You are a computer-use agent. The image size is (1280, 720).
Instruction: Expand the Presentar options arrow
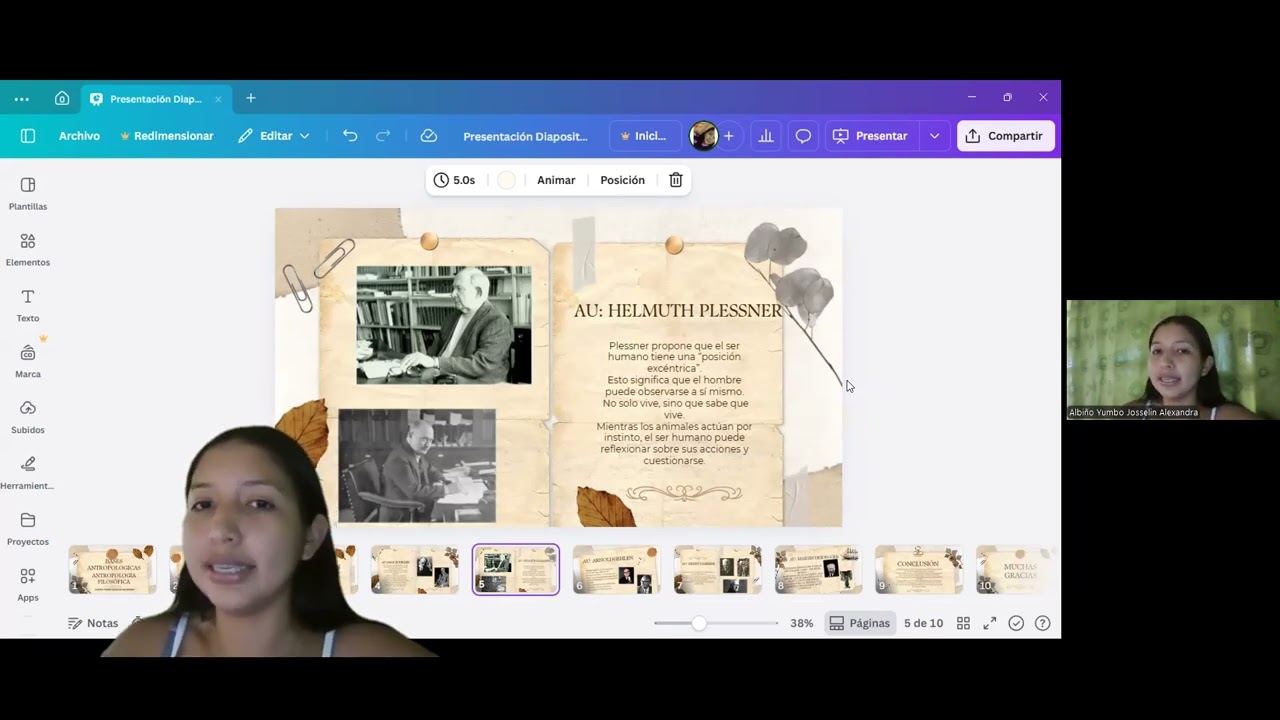pos(935,136)
